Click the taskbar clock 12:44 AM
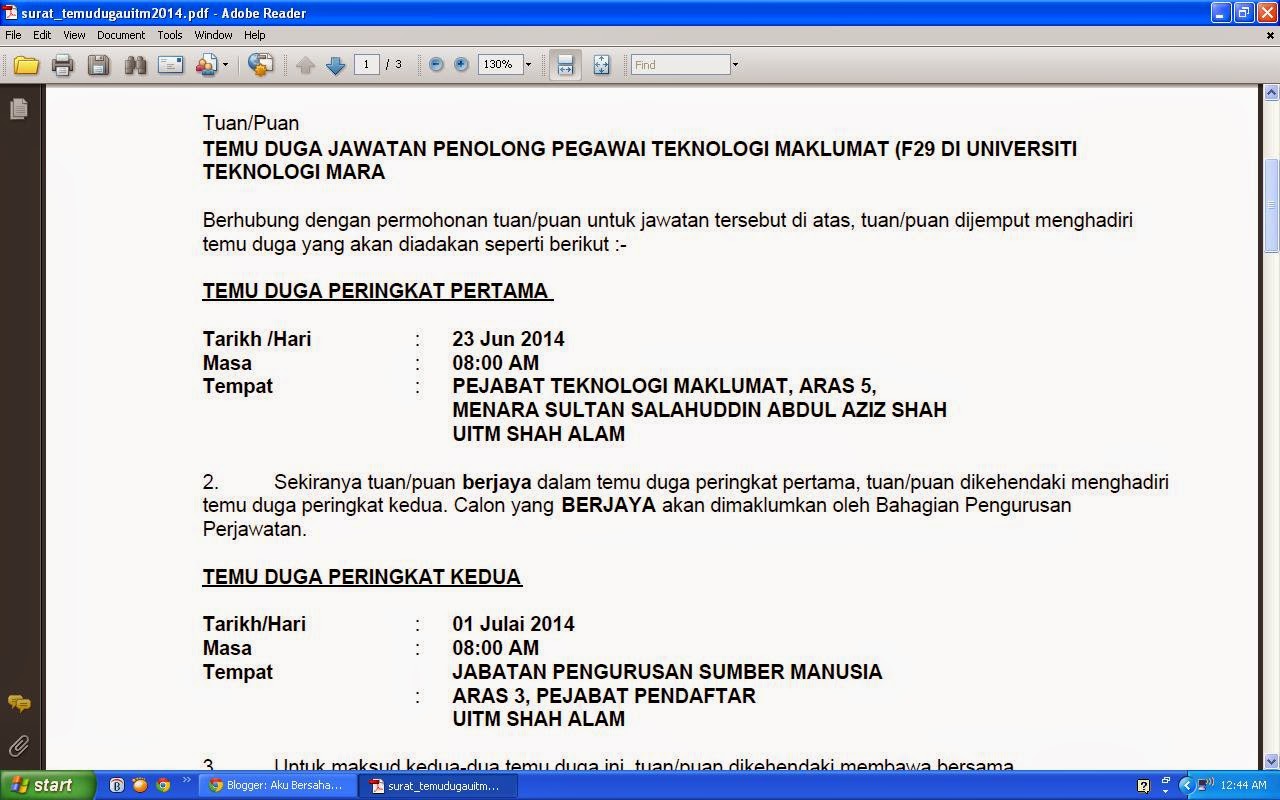Viewport: 1280px width, 800px height. [1245, 786]
